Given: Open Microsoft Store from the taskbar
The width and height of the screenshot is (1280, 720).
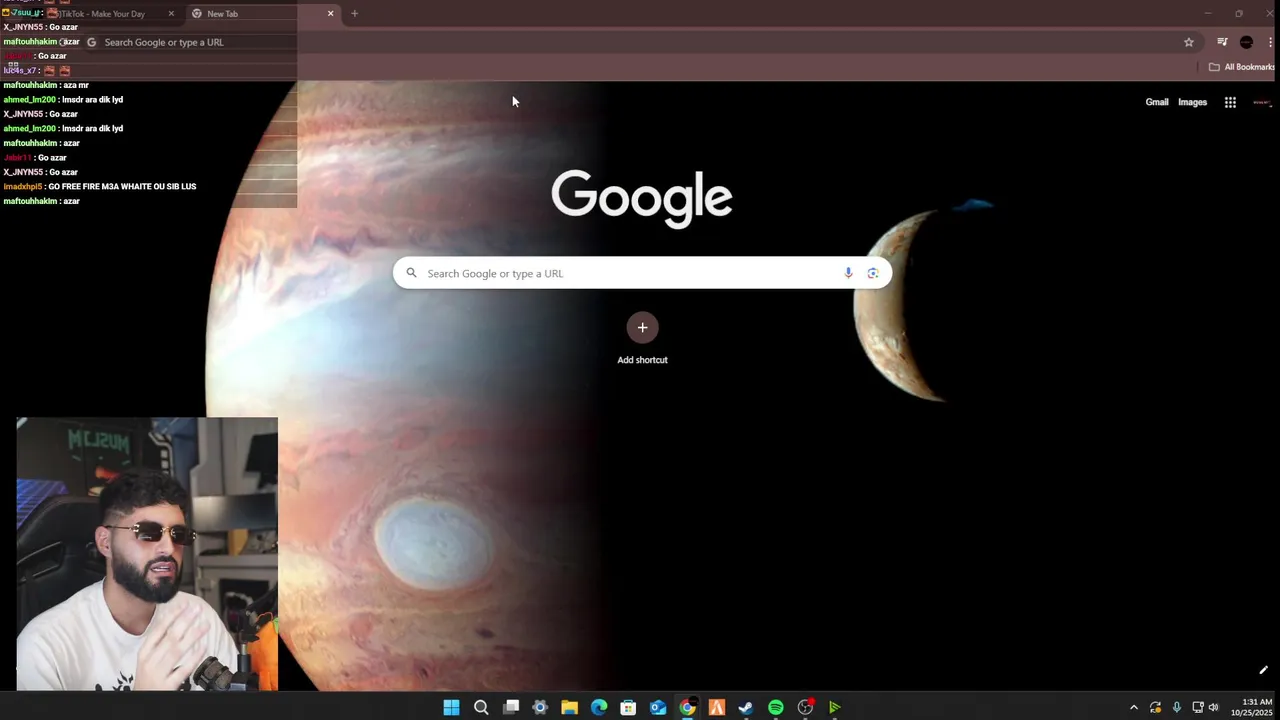Looking at the screenshot, I should [x=628, y=708].
